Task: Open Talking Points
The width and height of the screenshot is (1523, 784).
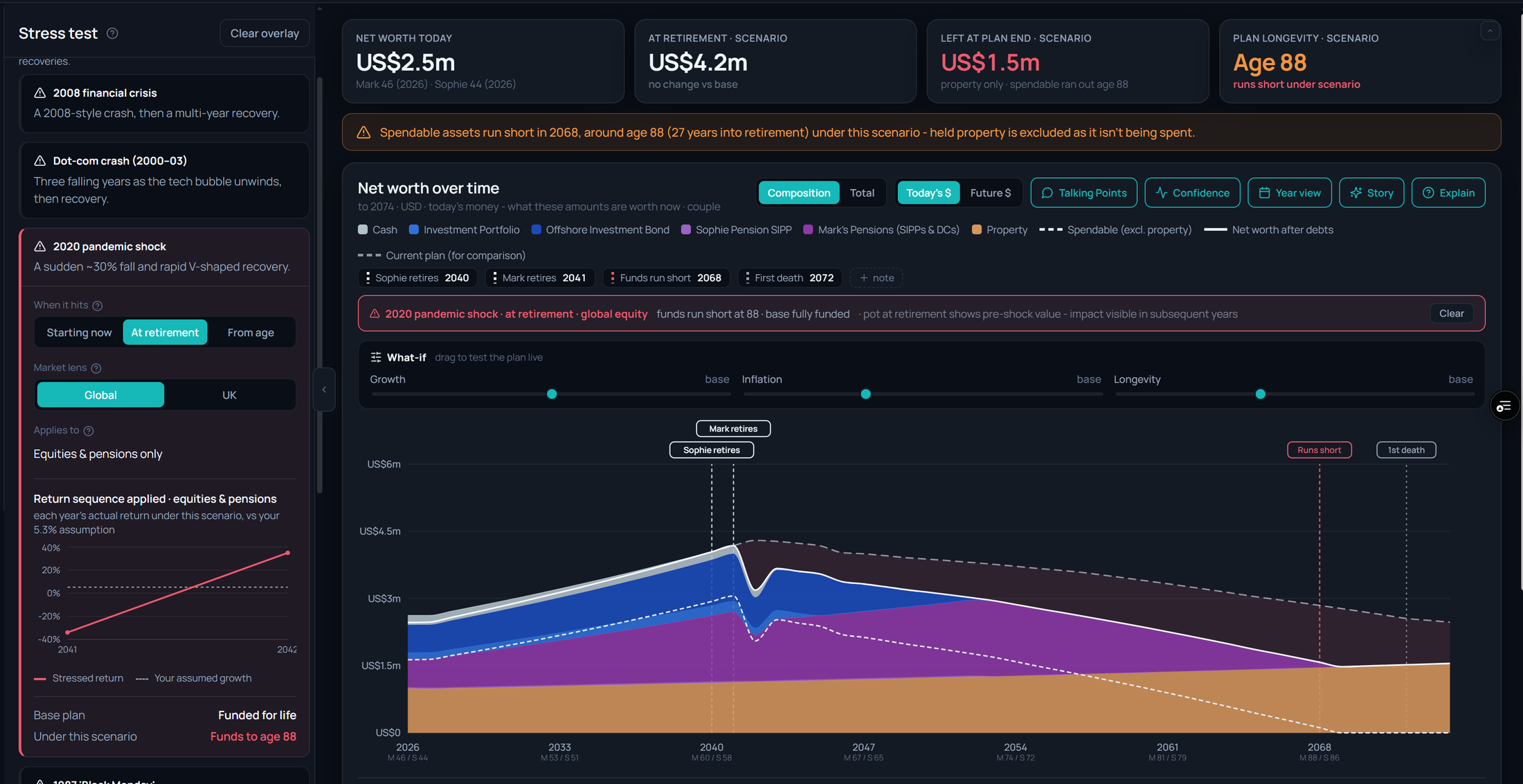Action: tap(1083, 192)
